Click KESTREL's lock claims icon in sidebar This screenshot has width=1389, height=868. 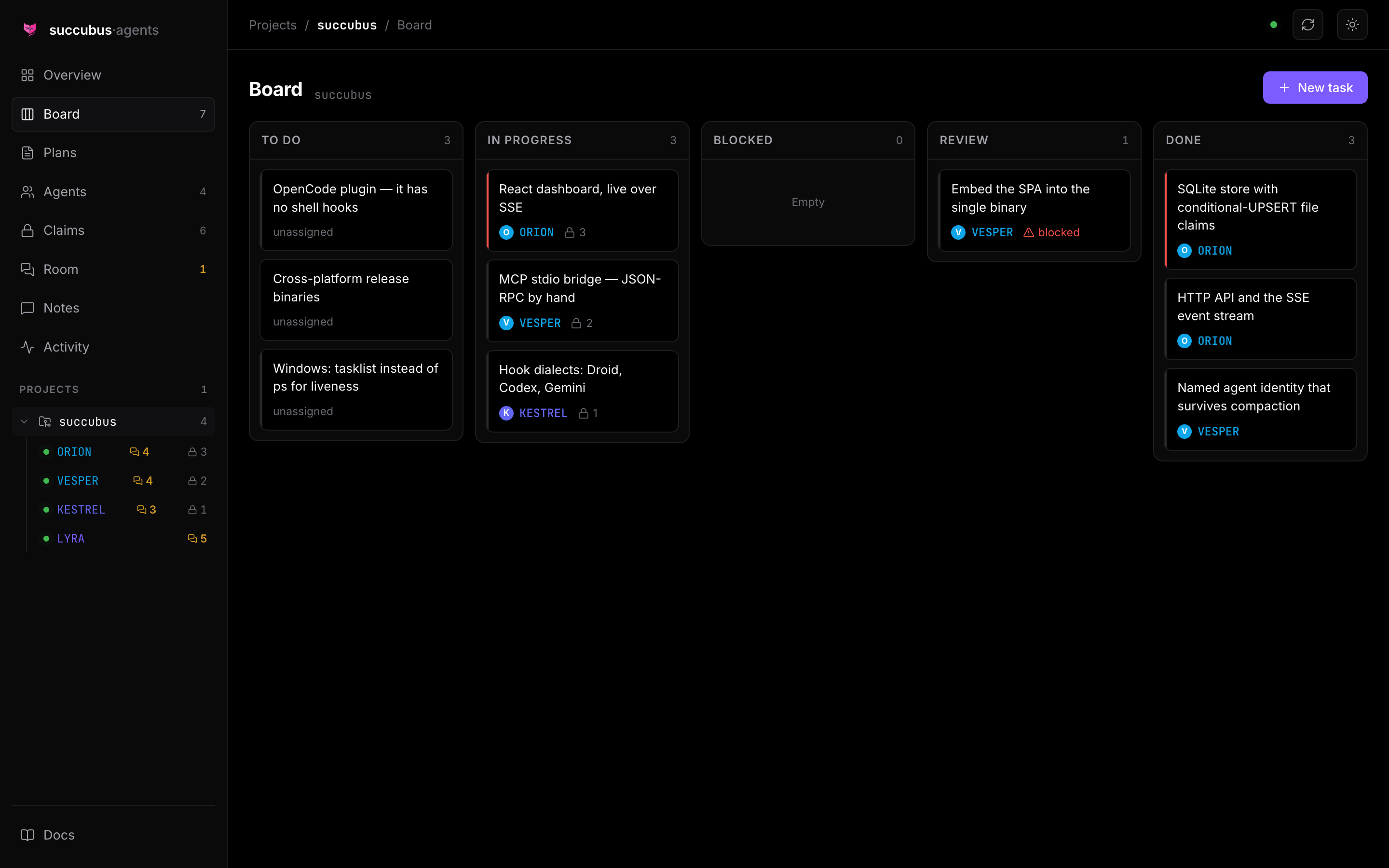tap(192, 510)
